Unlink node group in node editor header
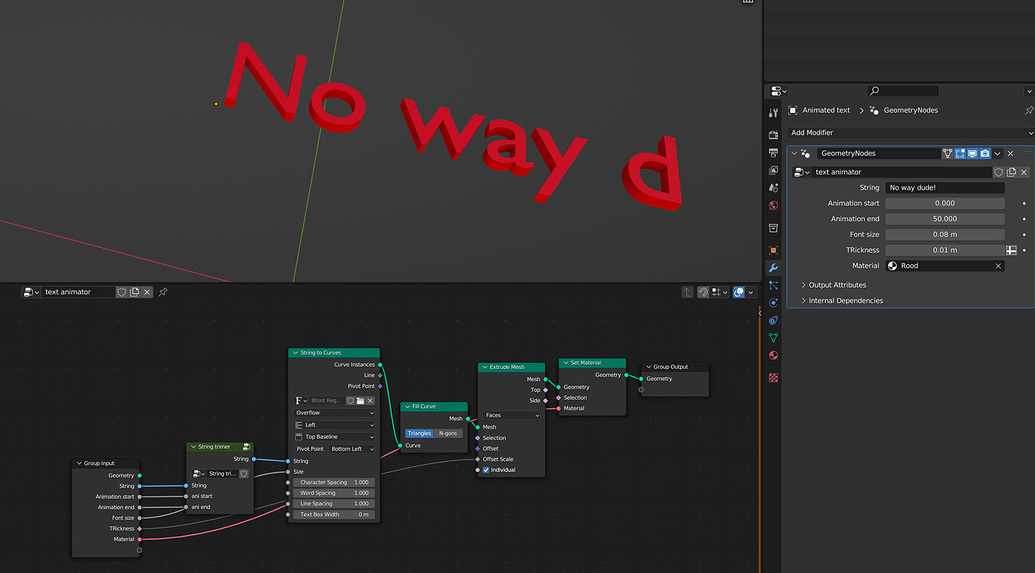1035x573 pixels. [147, 292]
